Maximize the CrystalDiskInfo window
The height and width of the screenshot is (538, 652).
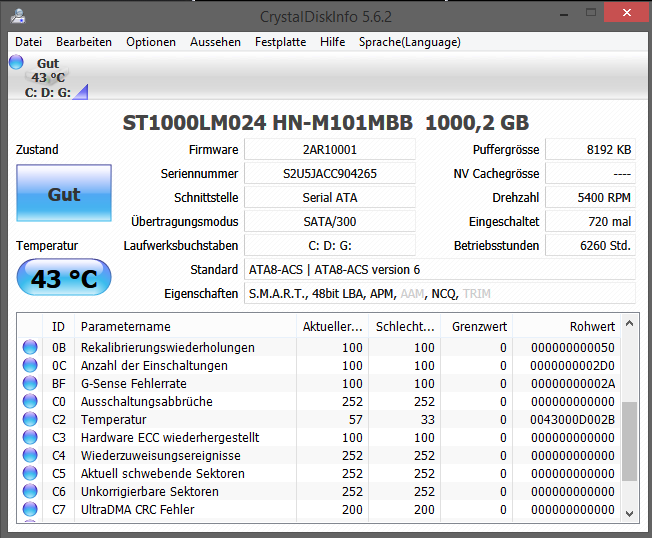click(x=591, y=13)
